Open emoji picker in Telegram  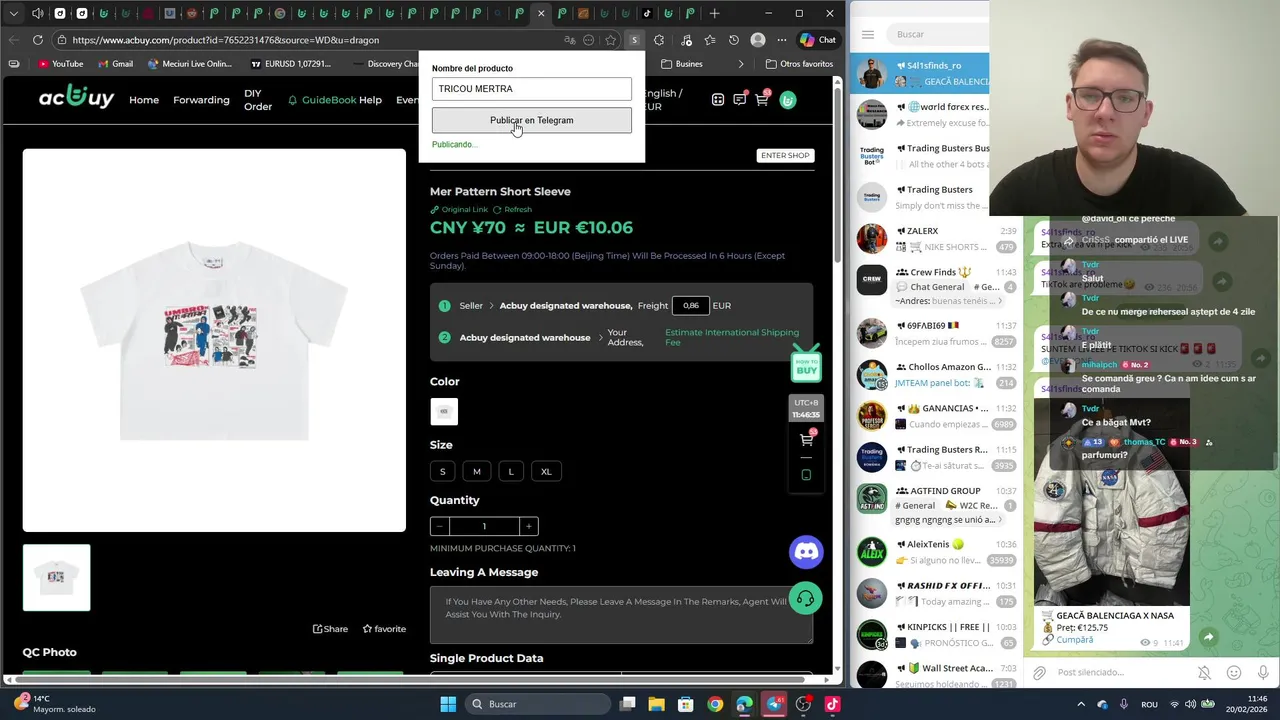(1234, 673)
